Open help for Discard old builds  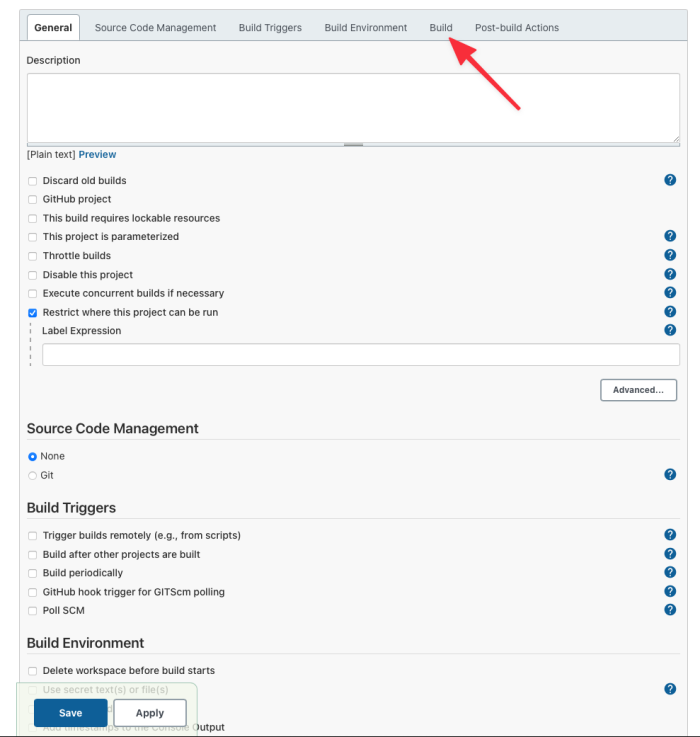(670, 180)
